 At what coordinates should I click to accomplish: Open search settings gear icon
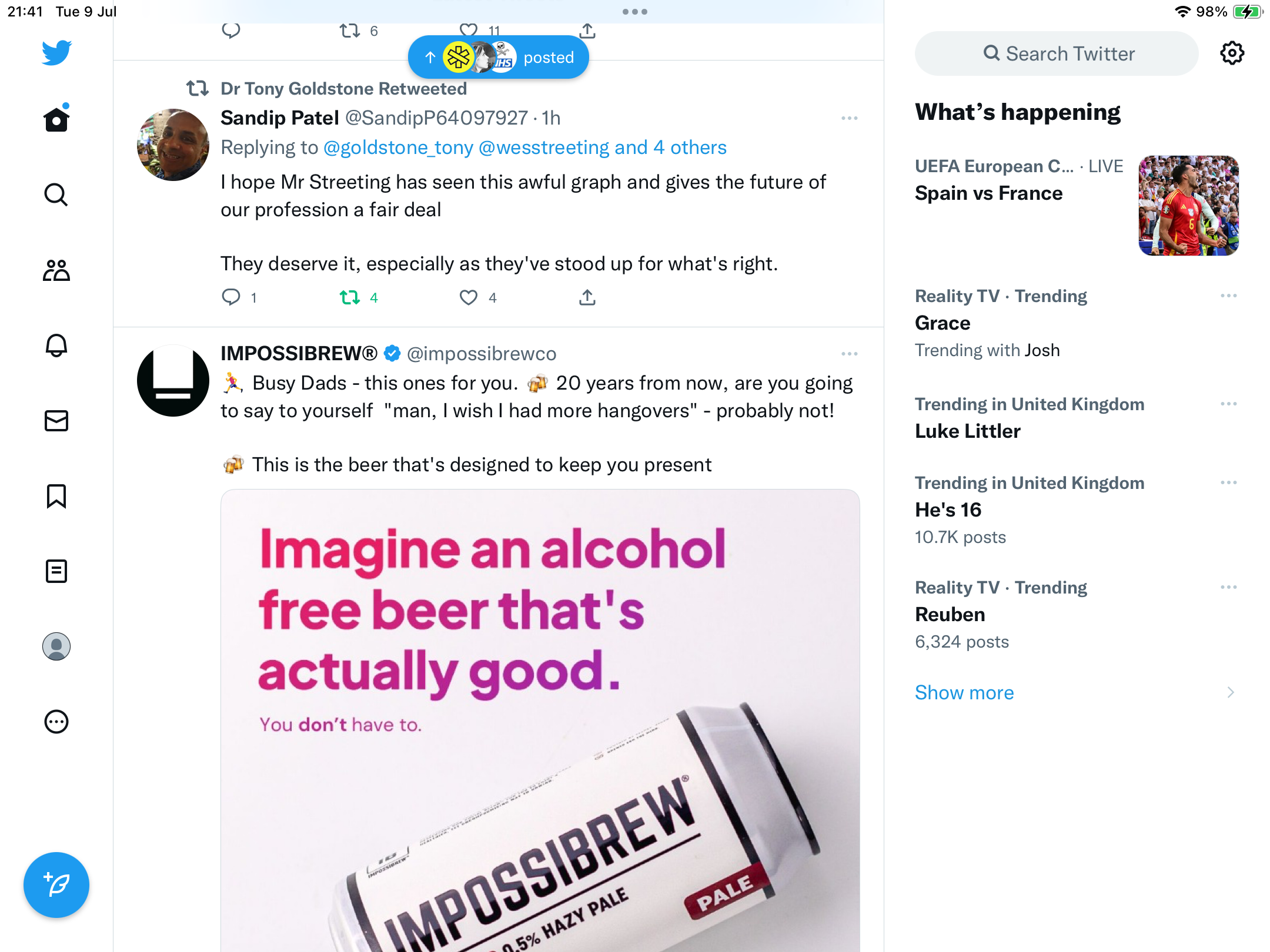click(x=1232, y=53)
